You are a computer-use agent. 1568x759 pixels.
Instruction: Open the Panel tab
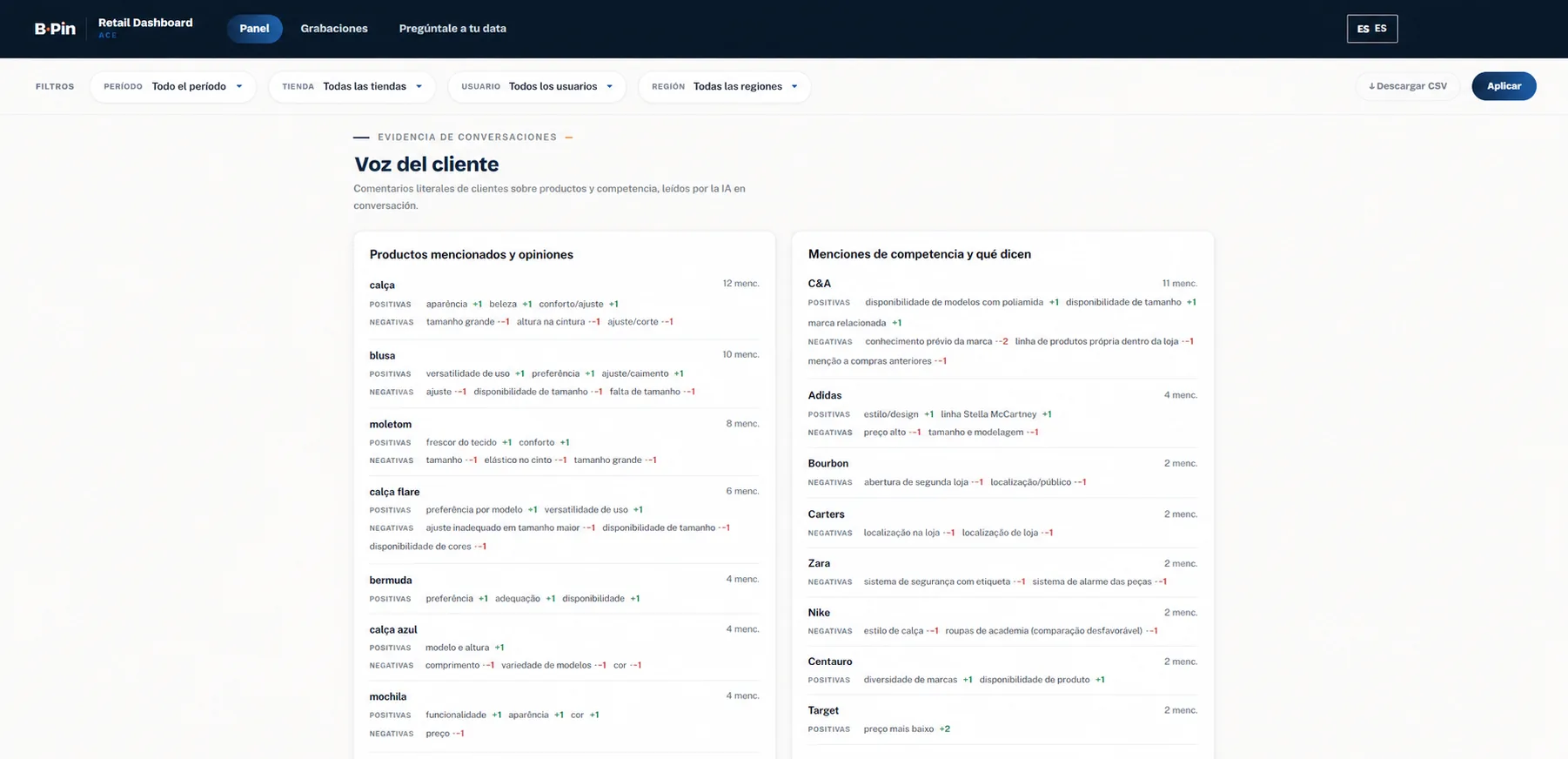(254, 29)
